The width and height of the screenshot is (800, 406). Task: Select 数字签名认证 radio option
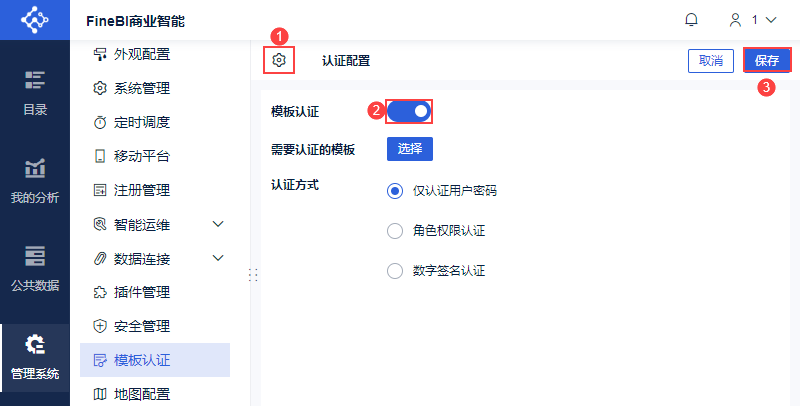(395, 270)
